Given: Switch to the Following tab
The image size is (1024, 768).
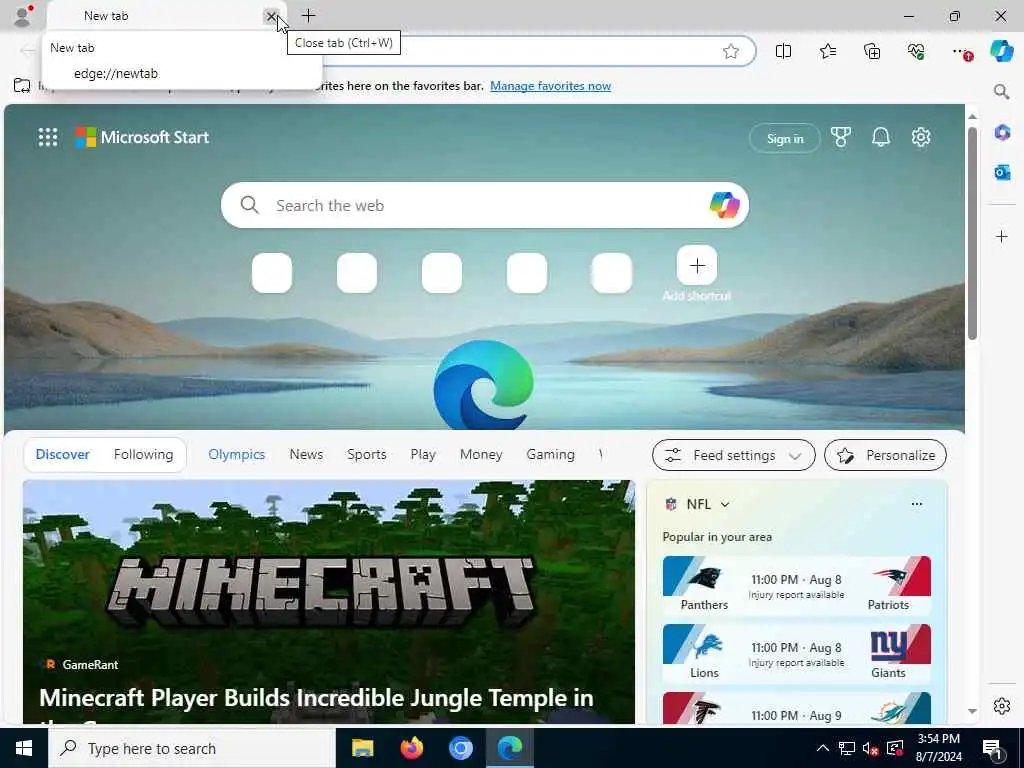Looking at the screenshot, I should coord(143,455).
